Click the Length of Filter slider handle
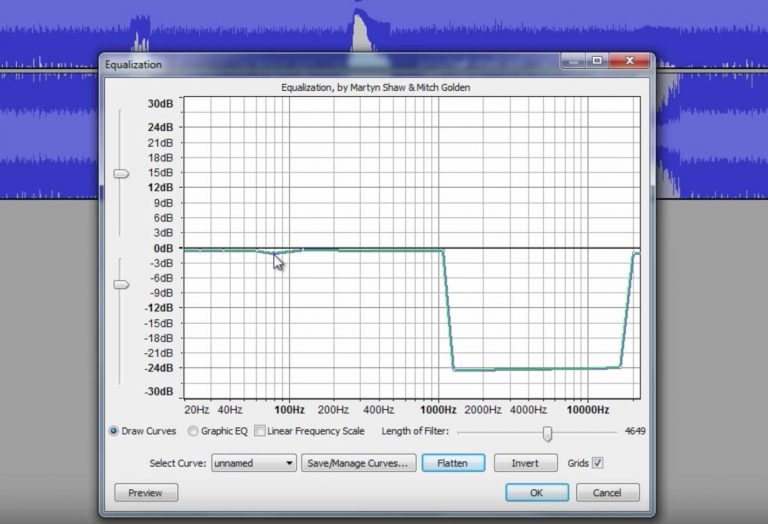This screenshot has width=768, height=524. pos(548,433)
